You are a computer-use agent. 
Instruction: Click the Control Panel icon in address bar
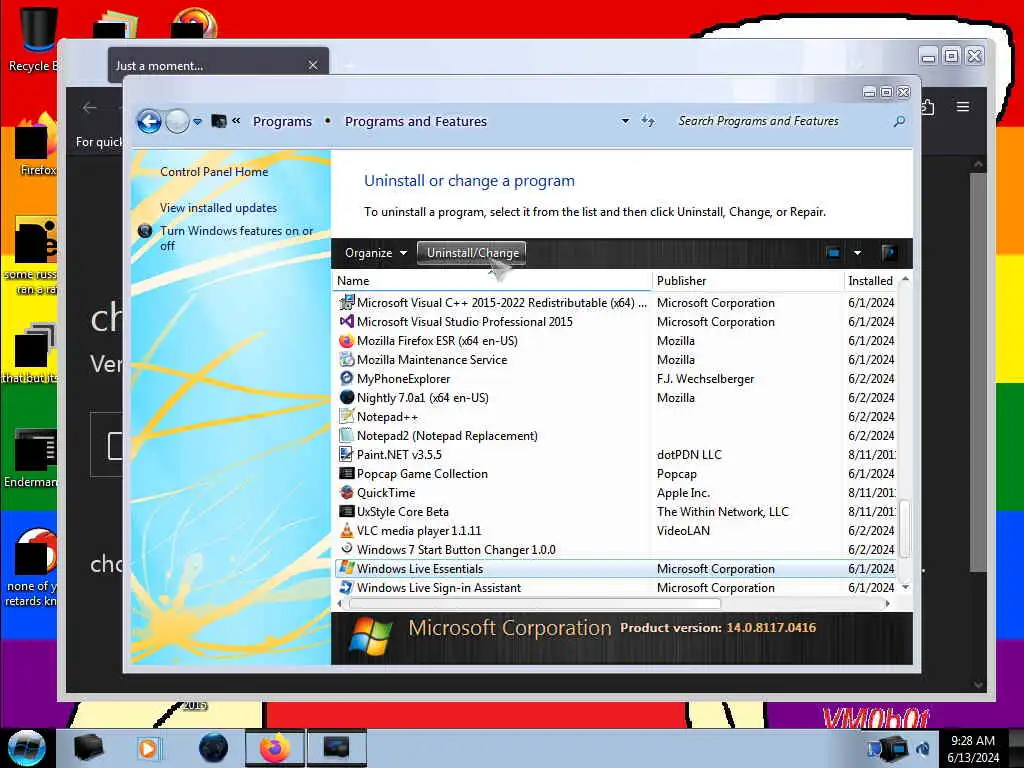pyautogui.click(x=219, y=121)
